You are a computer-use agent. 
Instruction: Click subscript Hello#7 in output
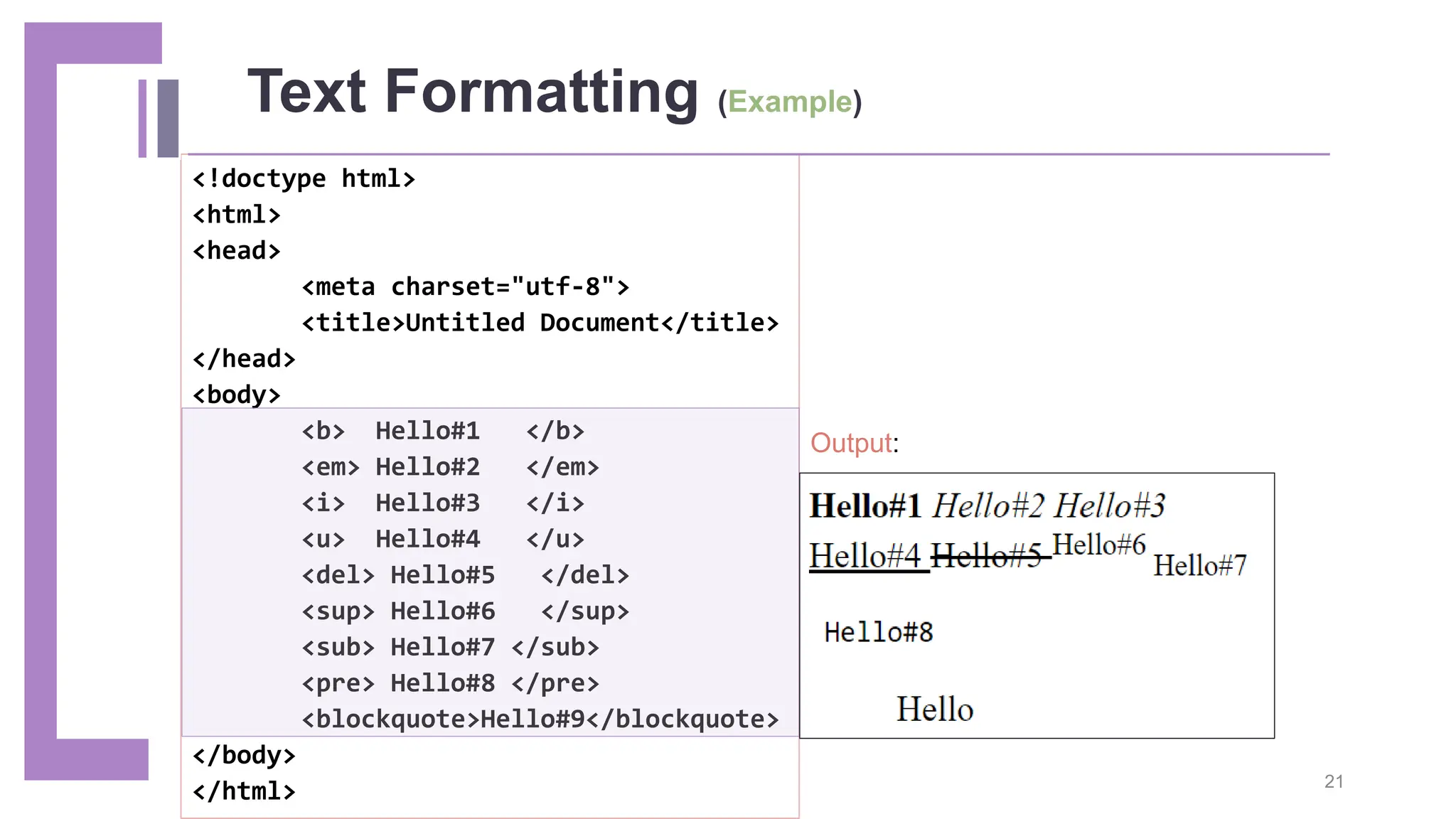click(x=1199, y=566)
